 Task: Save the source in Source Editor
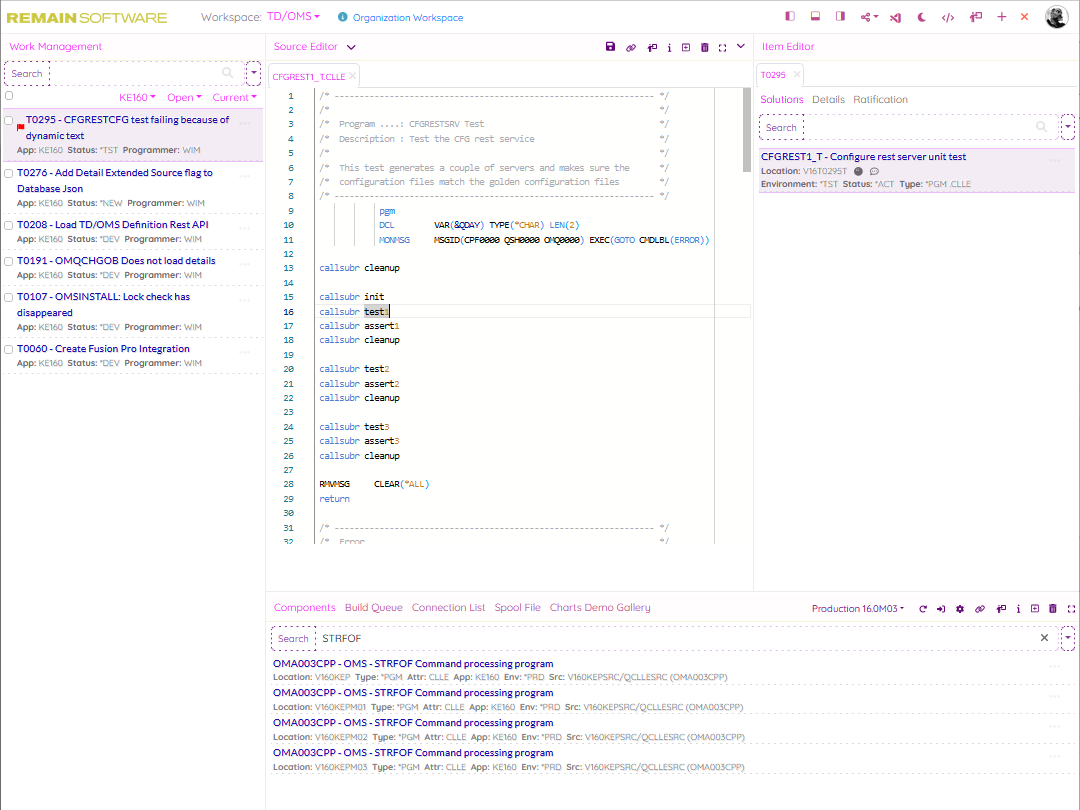611,47
